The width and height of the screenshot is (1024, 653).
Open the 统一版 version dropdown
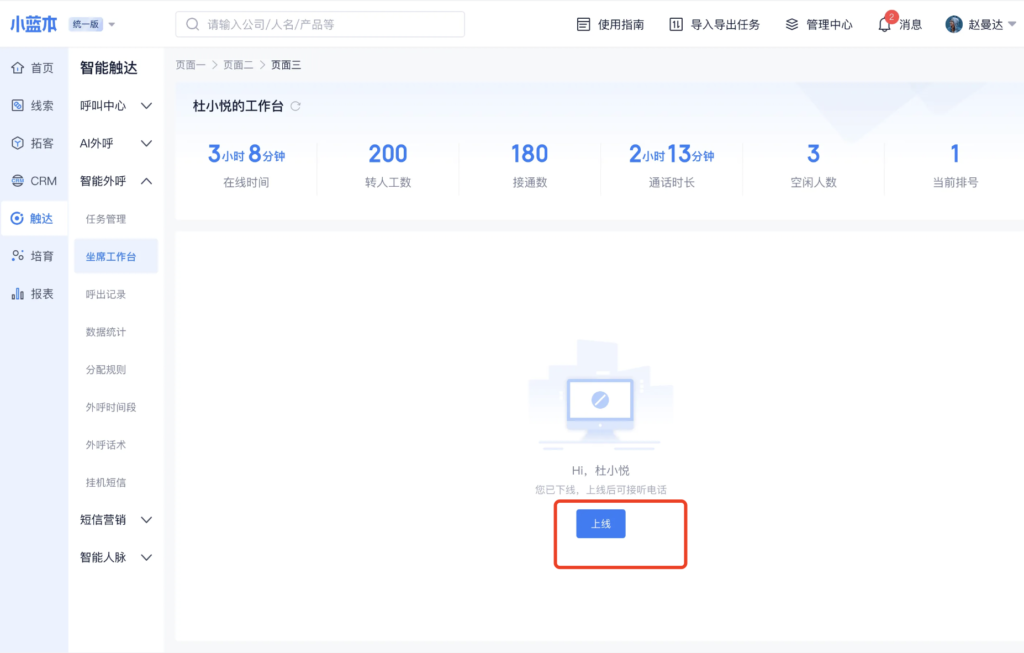pos(92,24)
